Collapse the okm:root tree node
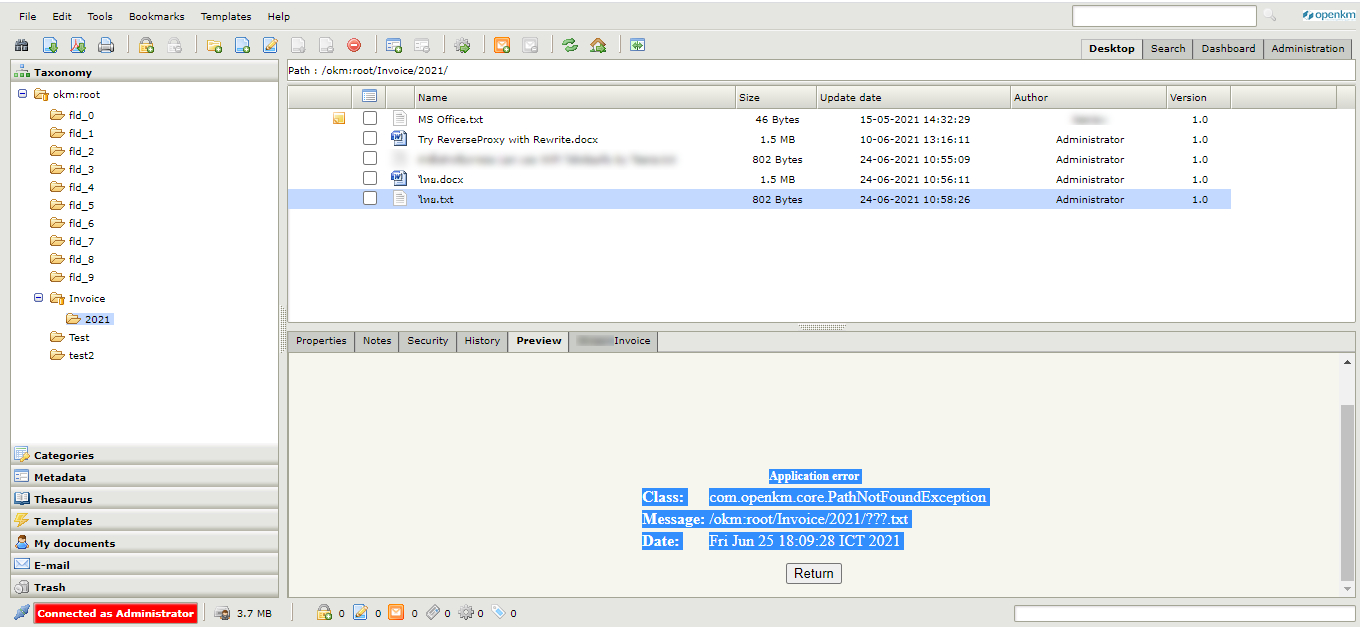1360x627 pixels. pyautogui.click(x=23, y=94)
